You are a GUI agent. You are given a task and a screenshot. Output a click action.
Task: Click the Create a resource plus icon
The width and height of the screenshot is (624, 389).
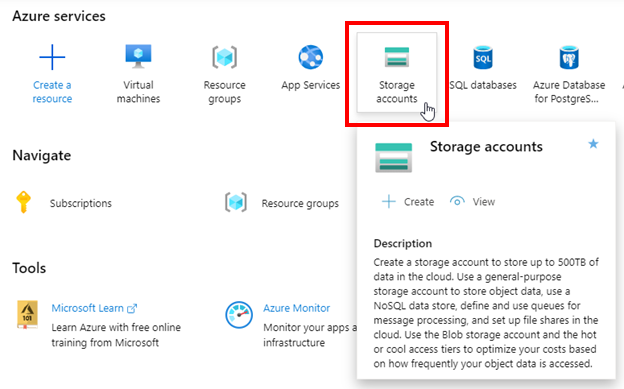pos(52,57)
